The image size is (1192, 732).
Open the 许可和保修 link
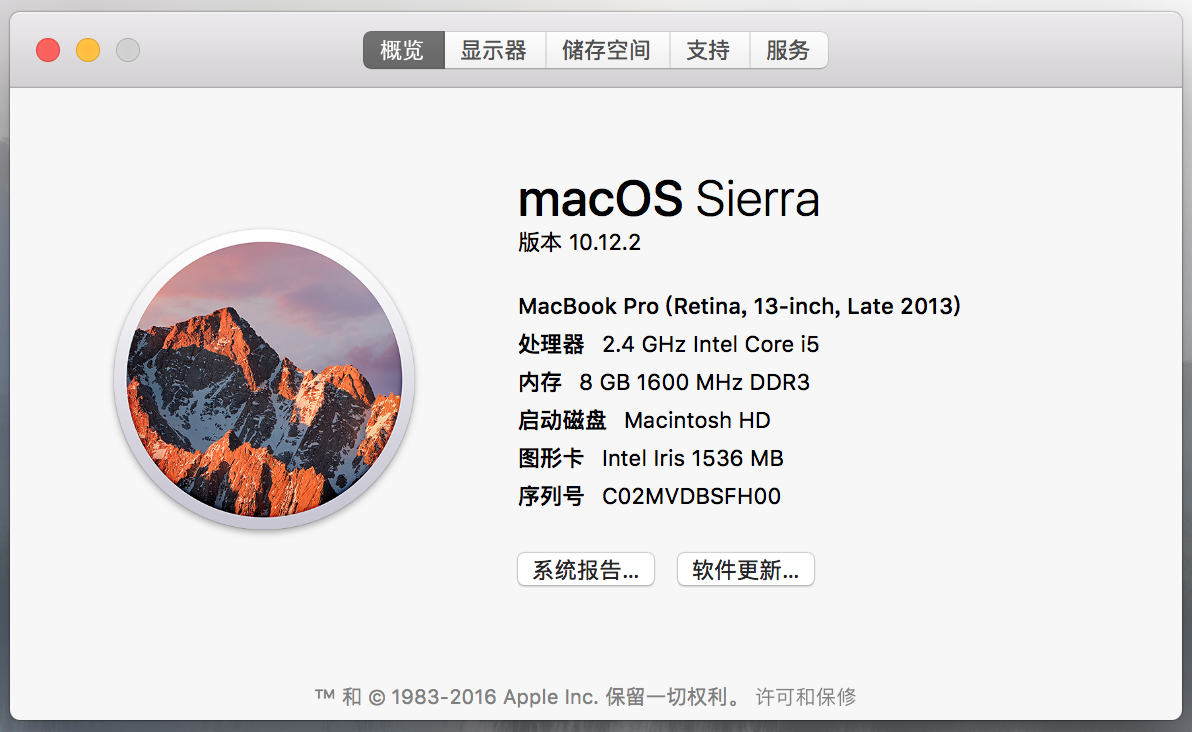click(806, 697)
